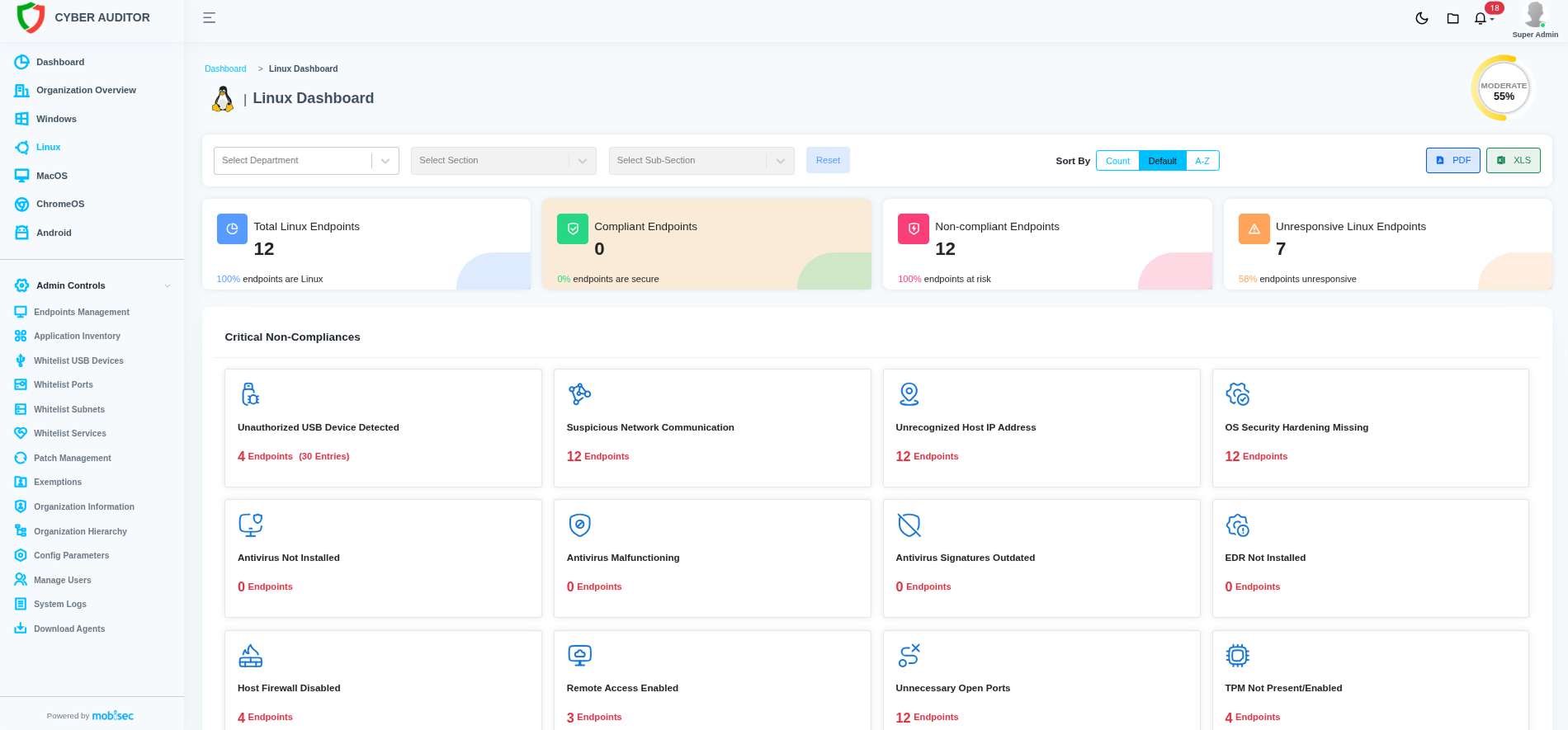The width and height of the screenshot is (1568, 730).
Task: Open MacOS sidebar item
Action: coord(52,176)
